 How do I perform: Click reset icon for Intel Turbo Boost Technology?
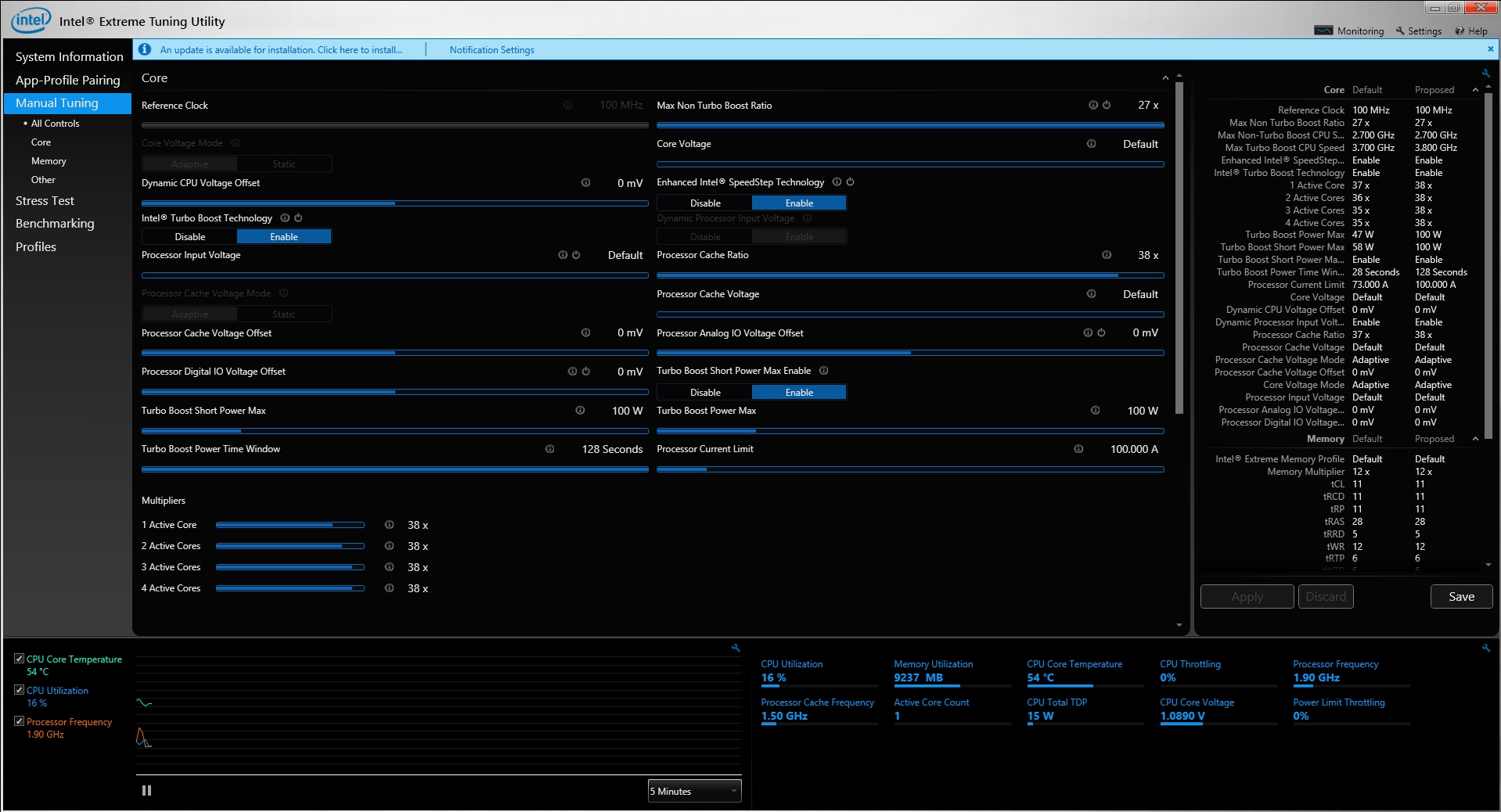coord(298,217)
